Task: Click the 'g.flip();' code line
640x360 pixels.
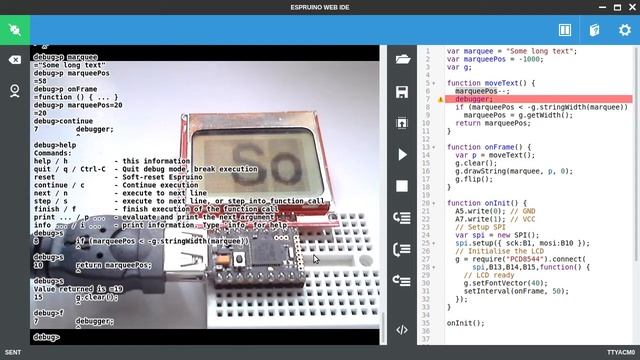Action: point(474,179)
